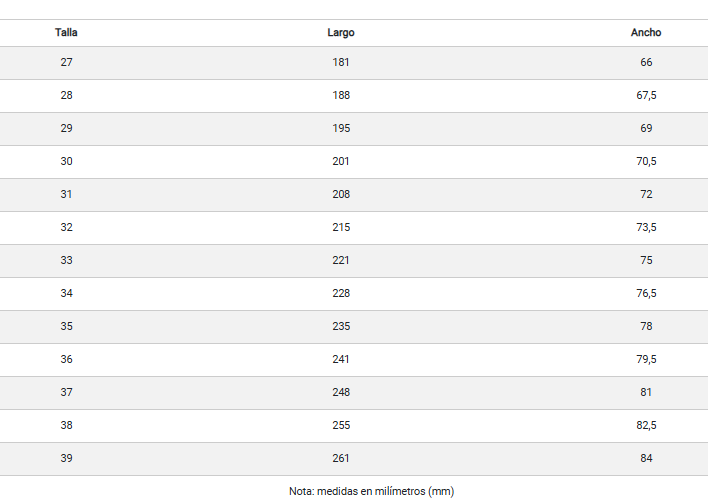The width and height of the screenshot is (708, 502).
Task: Click the width value 69
Action: click(x=646, y=128)
